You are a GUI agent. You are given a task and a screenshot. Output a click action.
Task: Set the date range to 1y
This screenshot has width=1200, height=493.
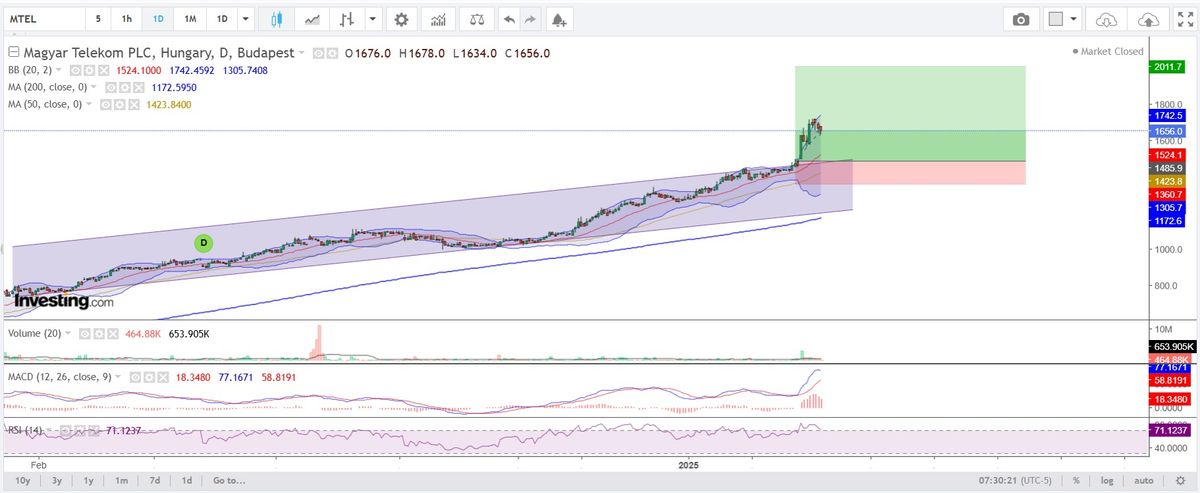[x=89, y=481]
